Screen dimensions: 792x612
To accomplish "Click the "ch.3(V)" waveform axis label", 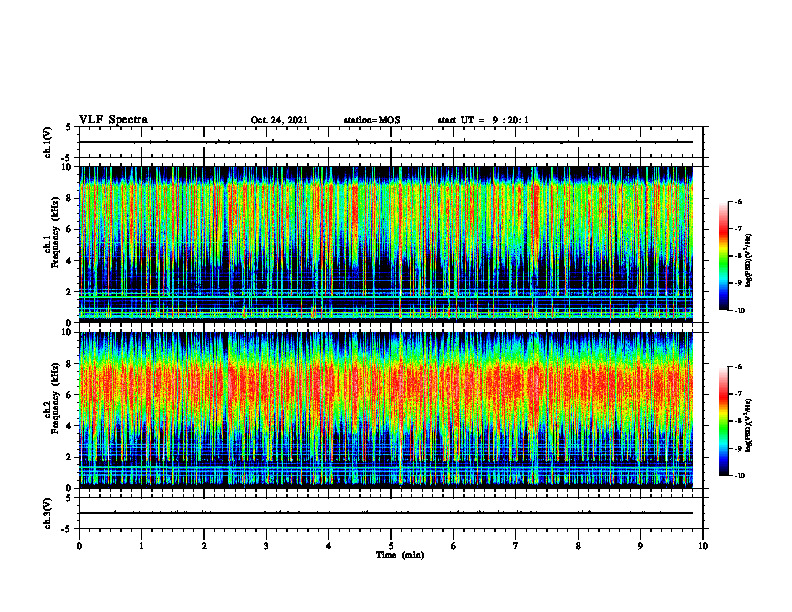I will point(48,513).
